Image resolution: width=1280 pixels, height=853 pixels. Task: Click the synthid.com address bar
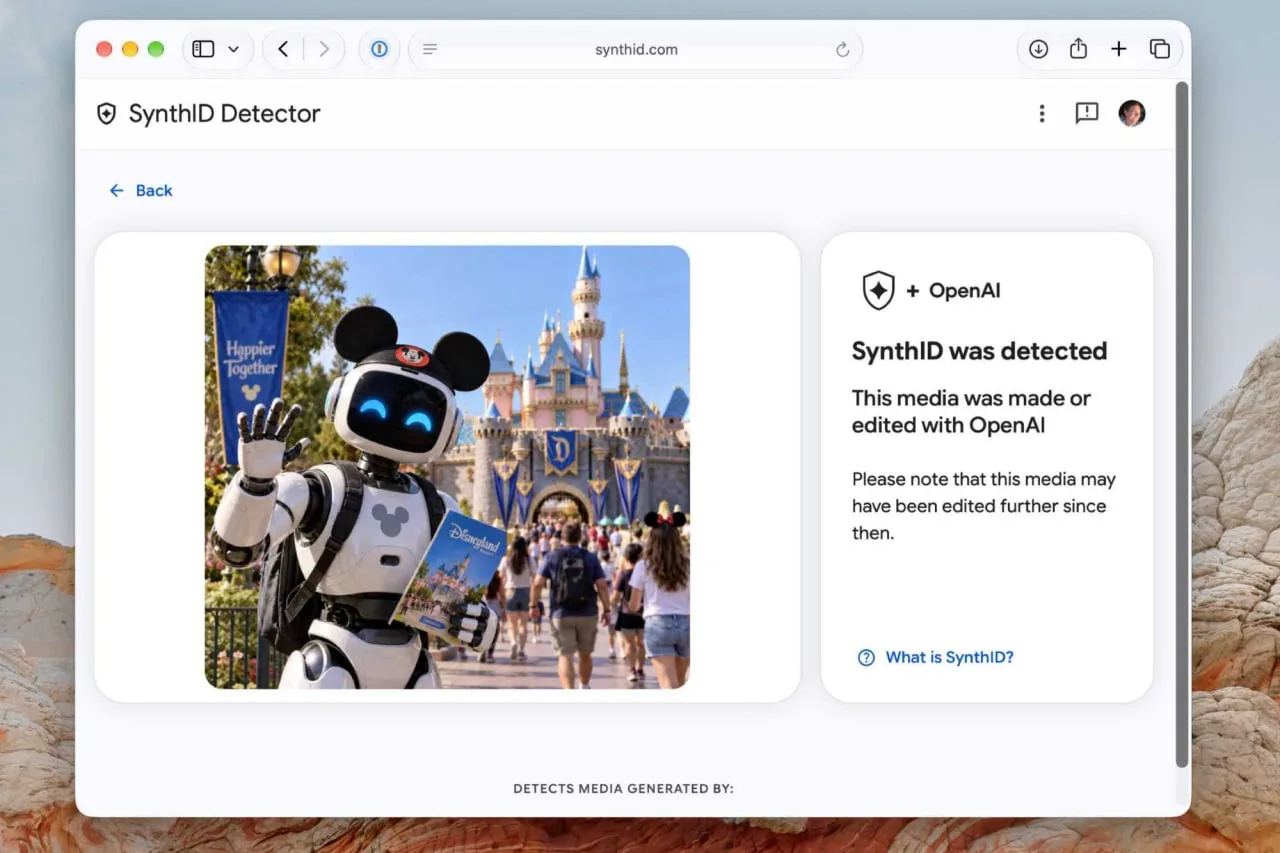(636, 49)
